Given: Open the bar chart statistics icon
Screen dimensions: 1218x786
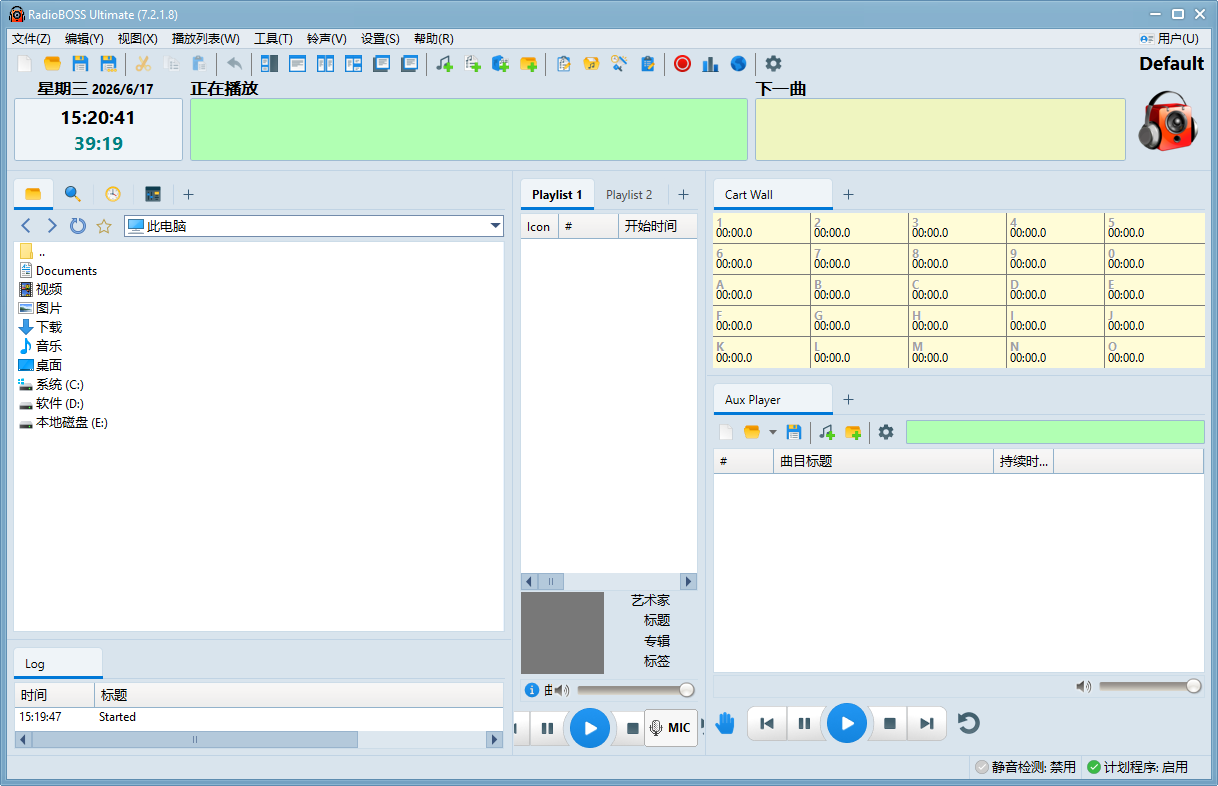Looking at the screenshot, I should click(x=710, y=64).
